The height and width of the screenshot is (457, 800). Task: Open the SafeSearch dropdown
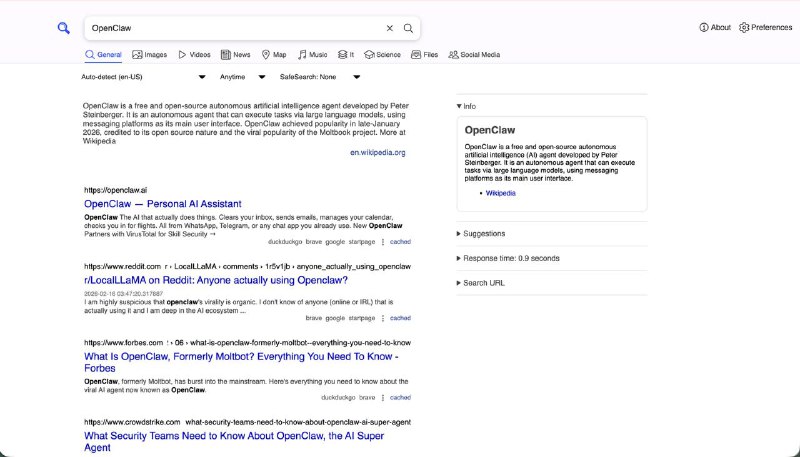coord(320,77)
